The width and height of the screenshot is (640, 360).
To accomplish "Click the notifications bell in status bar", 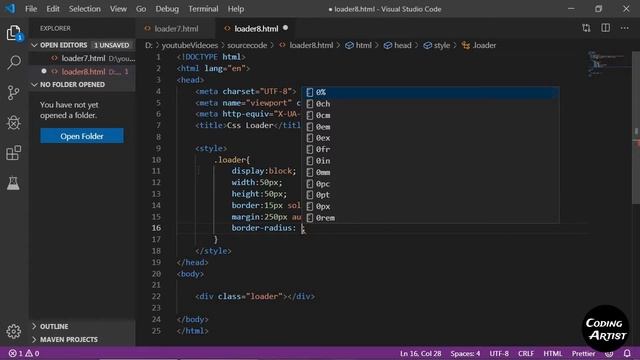I will [627, 353].
